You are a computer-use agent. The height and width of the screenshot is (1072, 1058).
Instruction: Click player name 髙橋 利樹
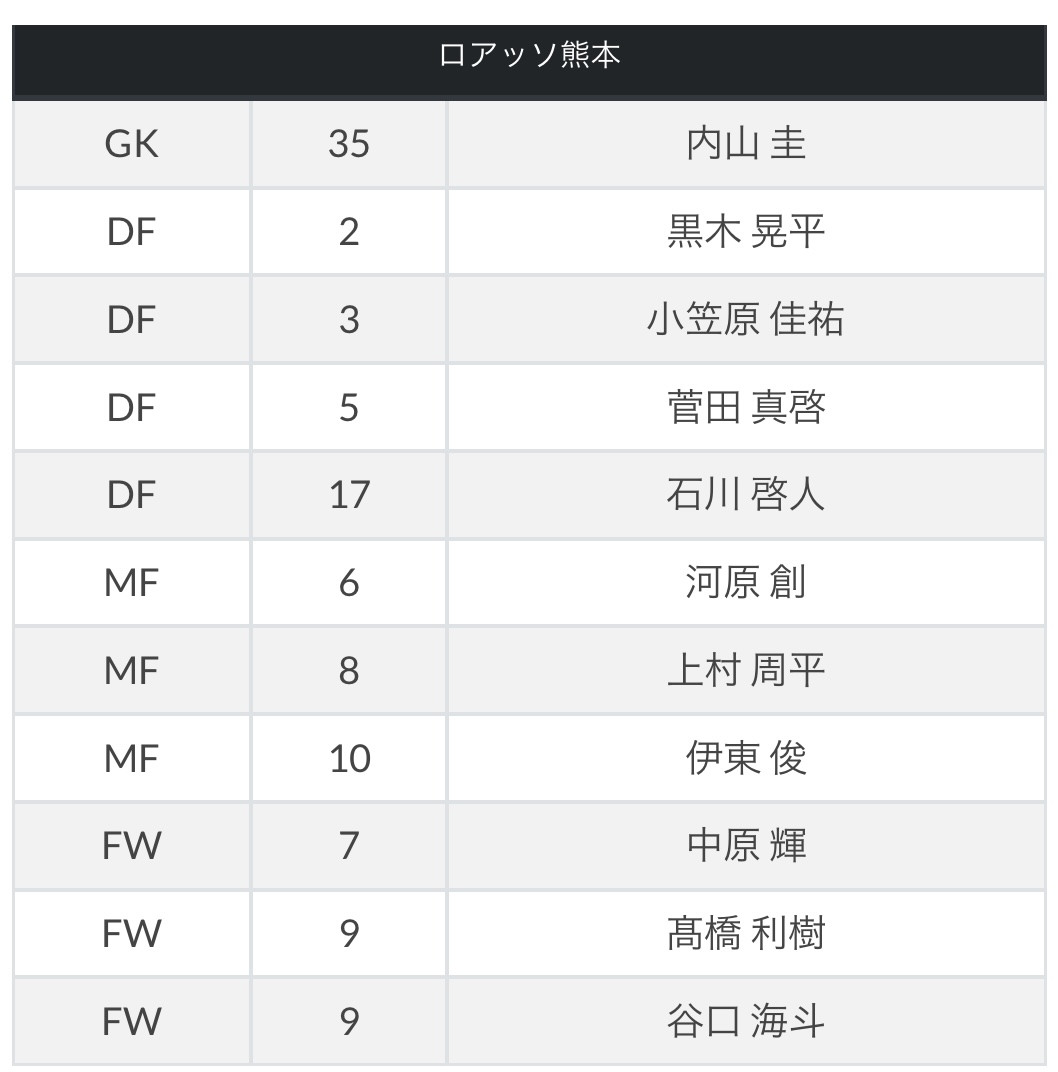point(746,933)
